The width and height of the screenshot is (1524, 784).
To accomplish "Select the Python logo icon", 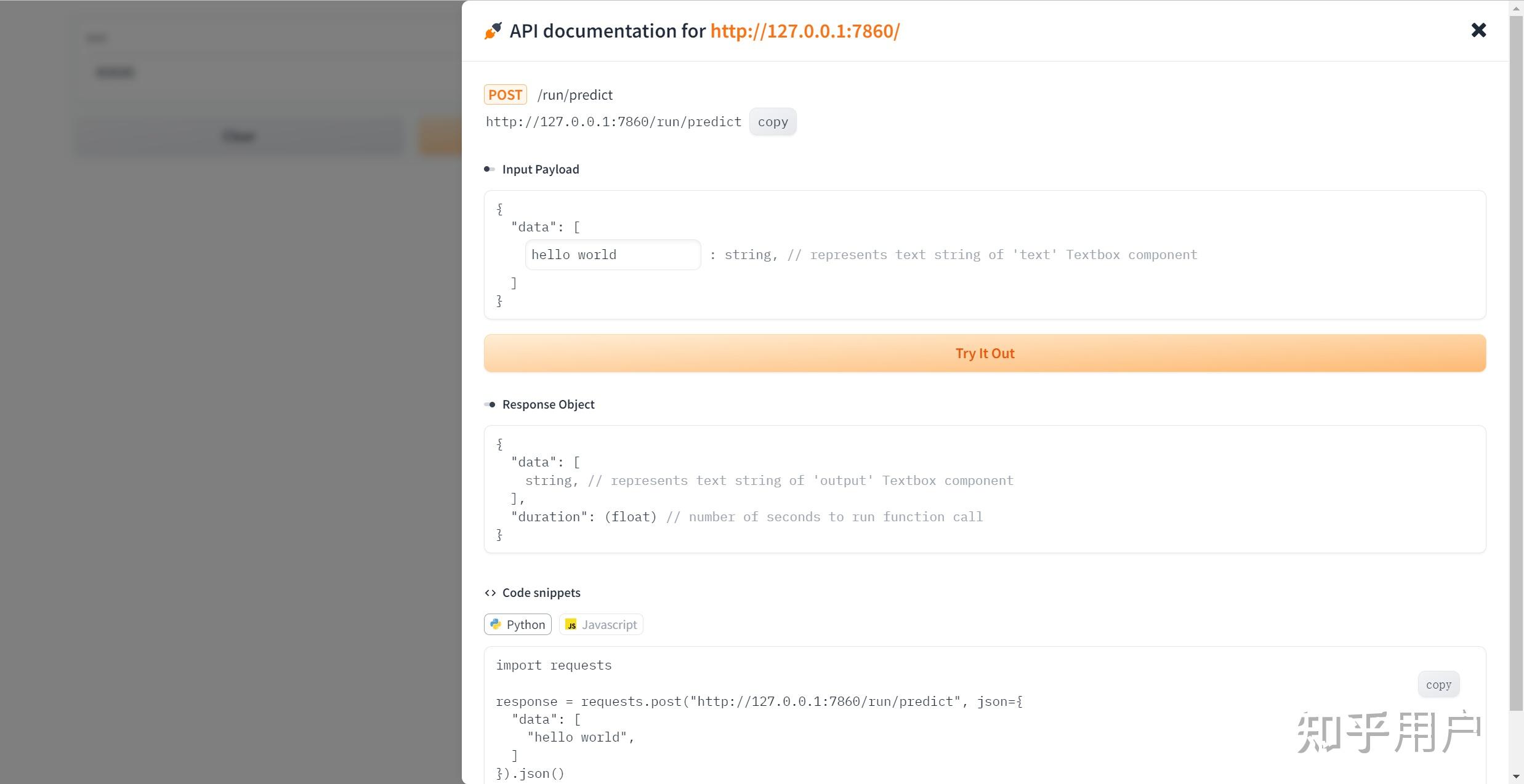I will pos(496,624).
